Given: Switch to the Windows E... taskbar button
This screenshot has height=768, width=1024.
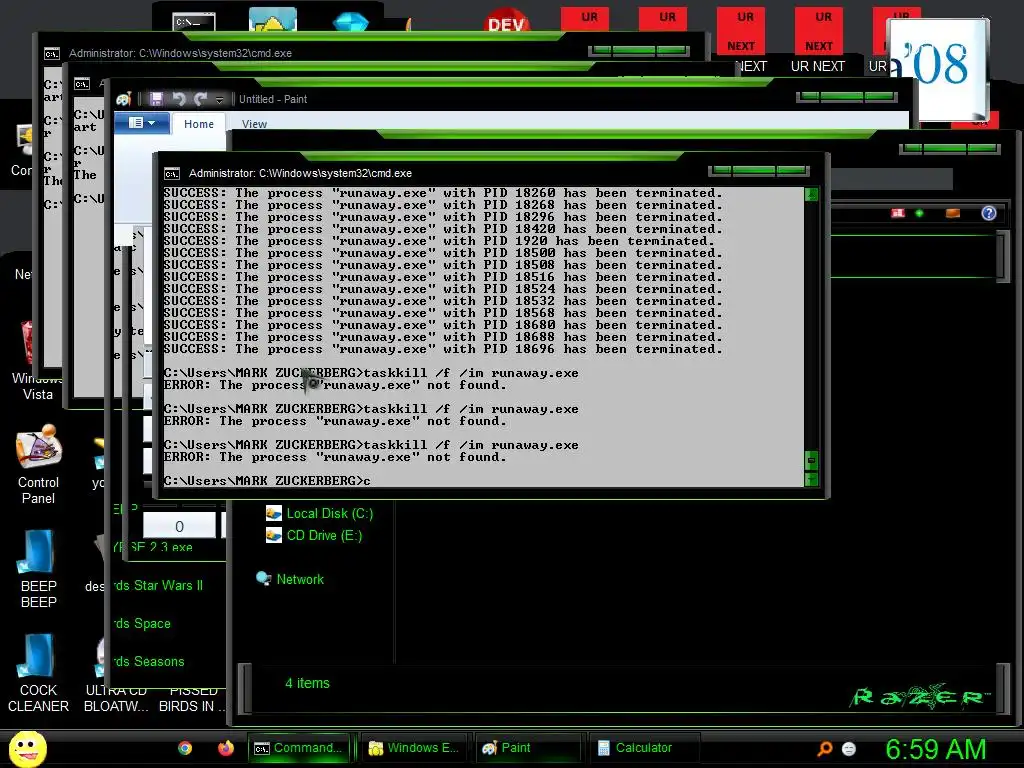Looking at the screenshot, I should click(x=414, y=748).
